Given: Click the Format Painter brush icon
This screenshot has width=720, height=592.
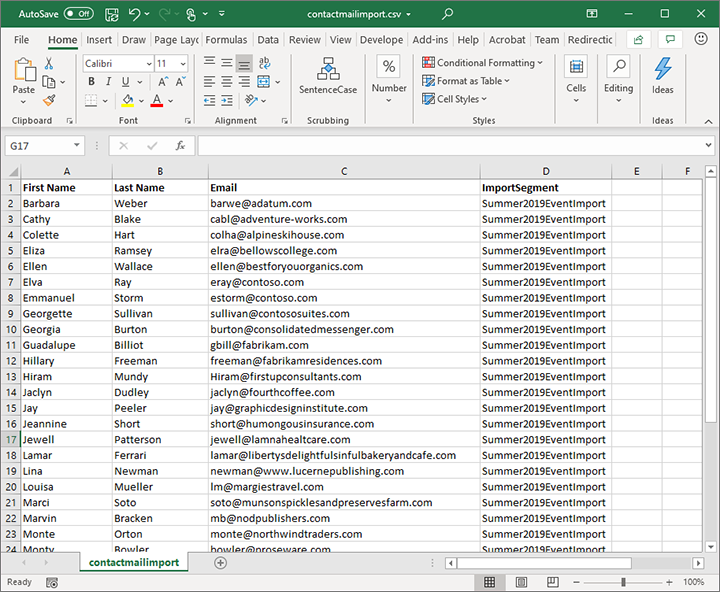Looking at the screenshot, I should [49, 100].
